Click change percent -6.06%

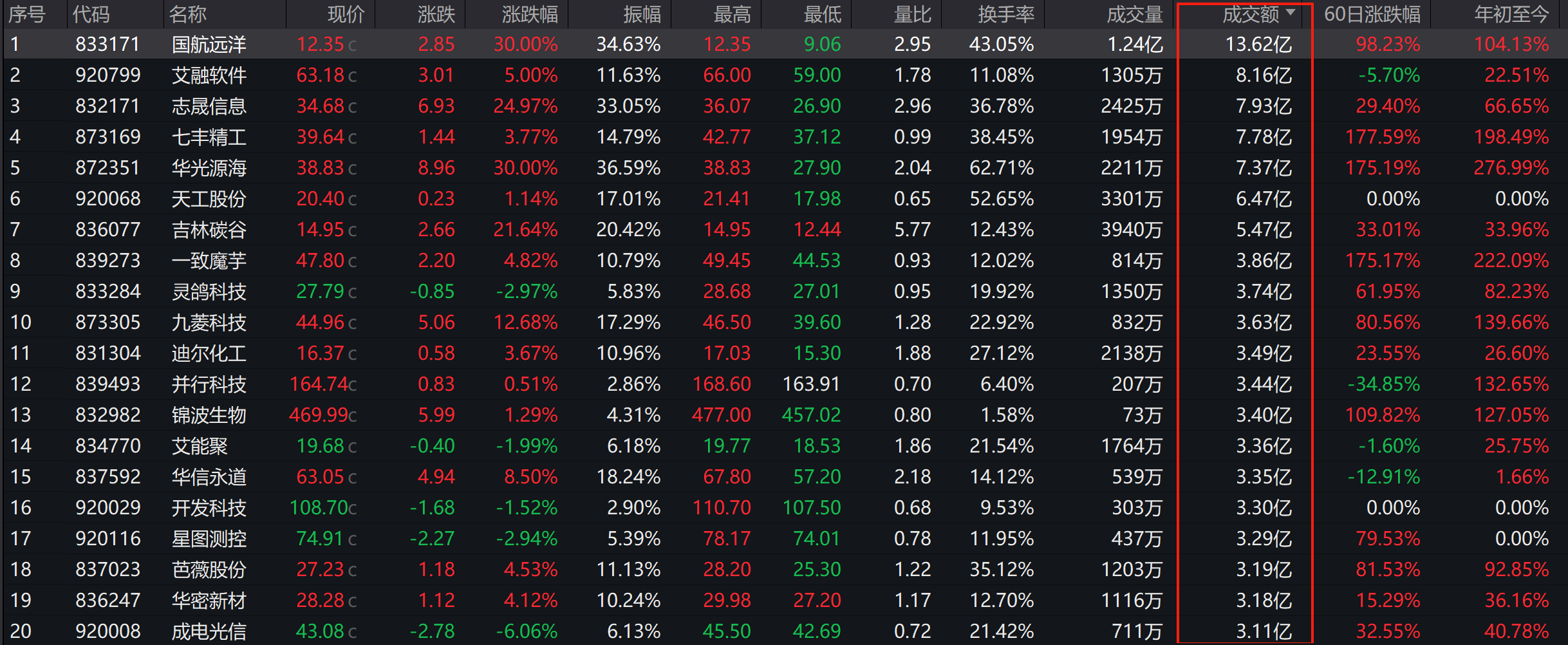click(527, 631)
